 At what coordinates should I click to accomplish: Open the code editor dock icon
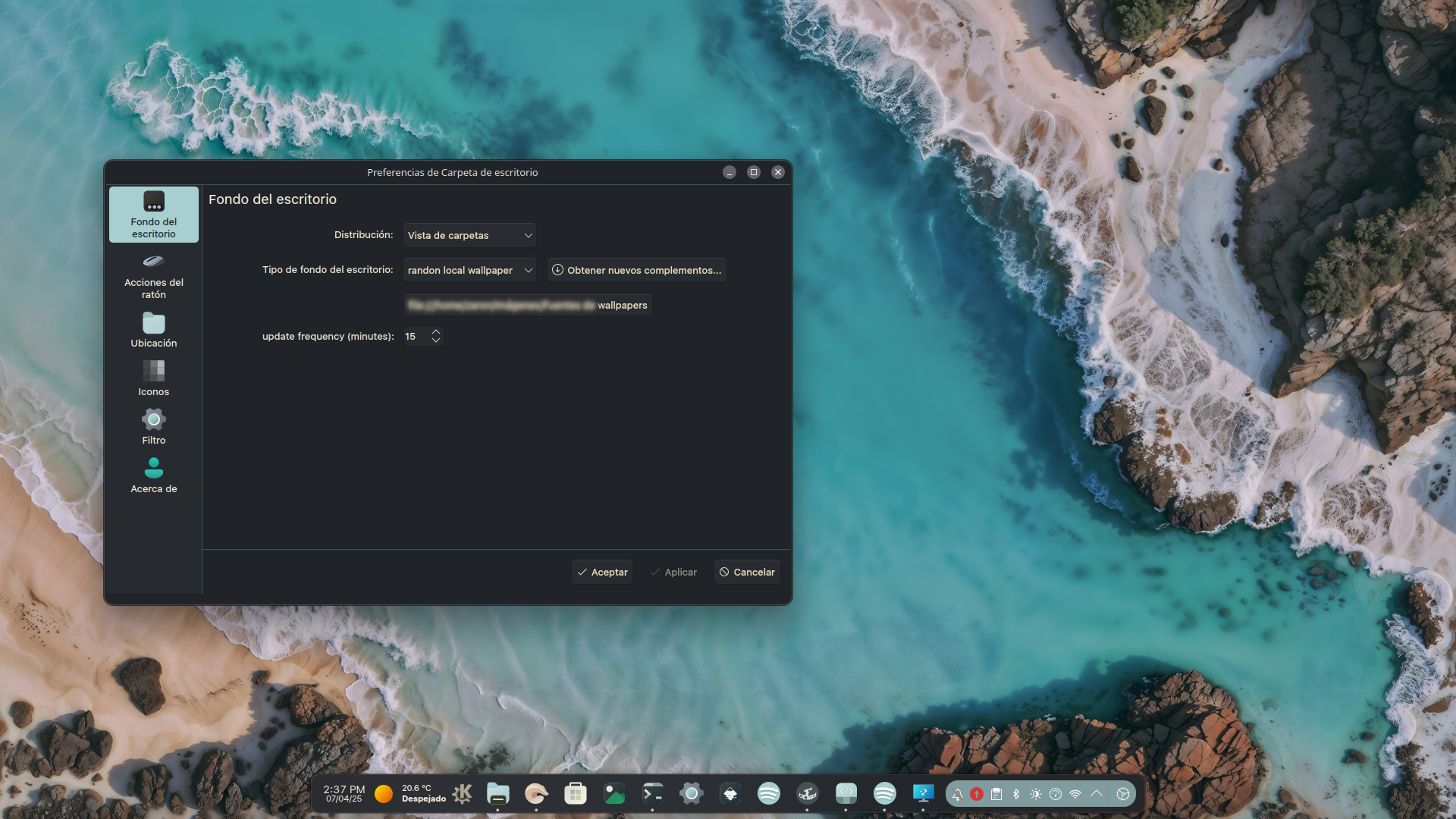(x=846, y=793)
